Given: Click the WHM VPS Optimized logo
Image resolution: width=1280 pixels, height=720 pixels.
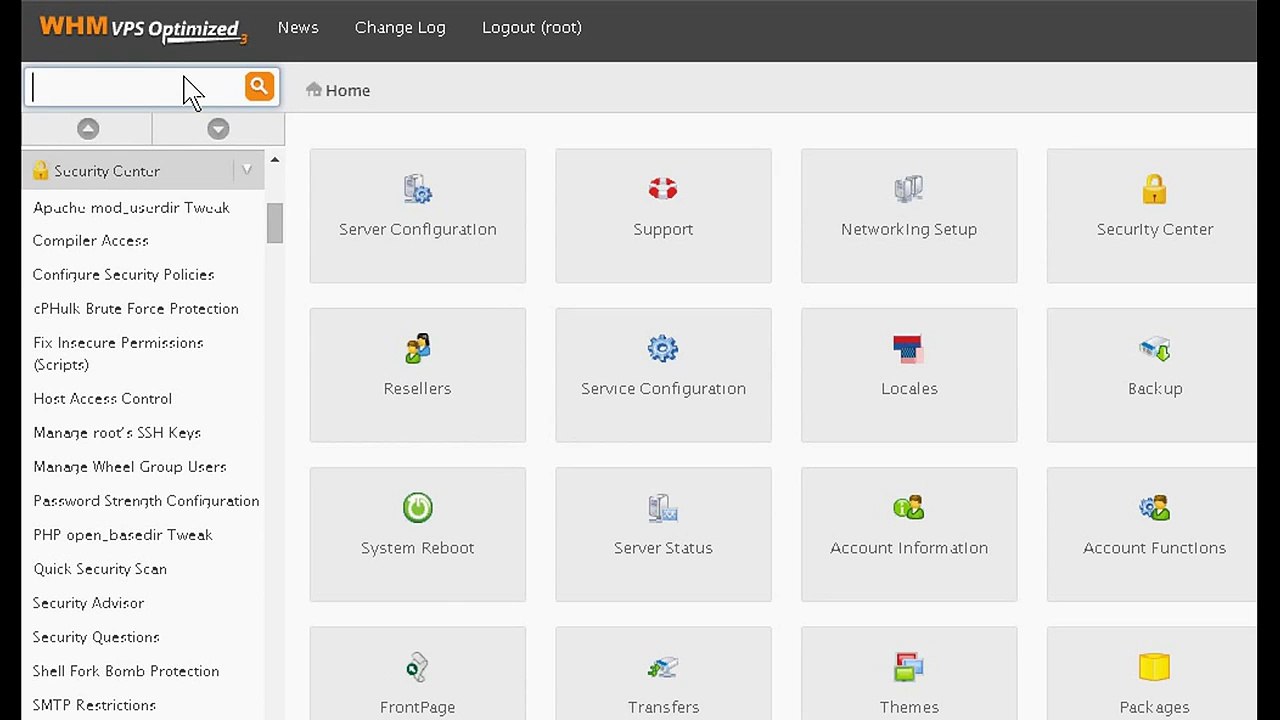Looking at the screenshot, I should (143, 28).
